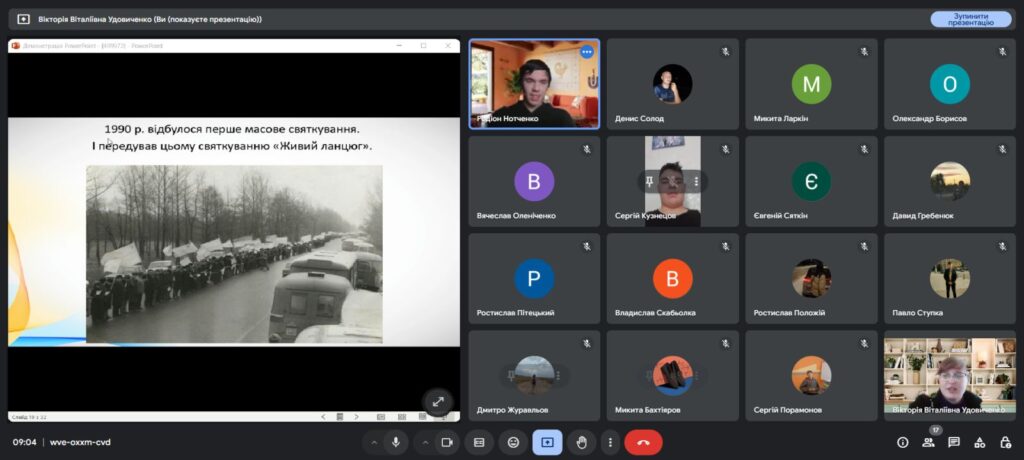Open the activities panel
This screenshot has width=1024, height=460.
(980, 442)
